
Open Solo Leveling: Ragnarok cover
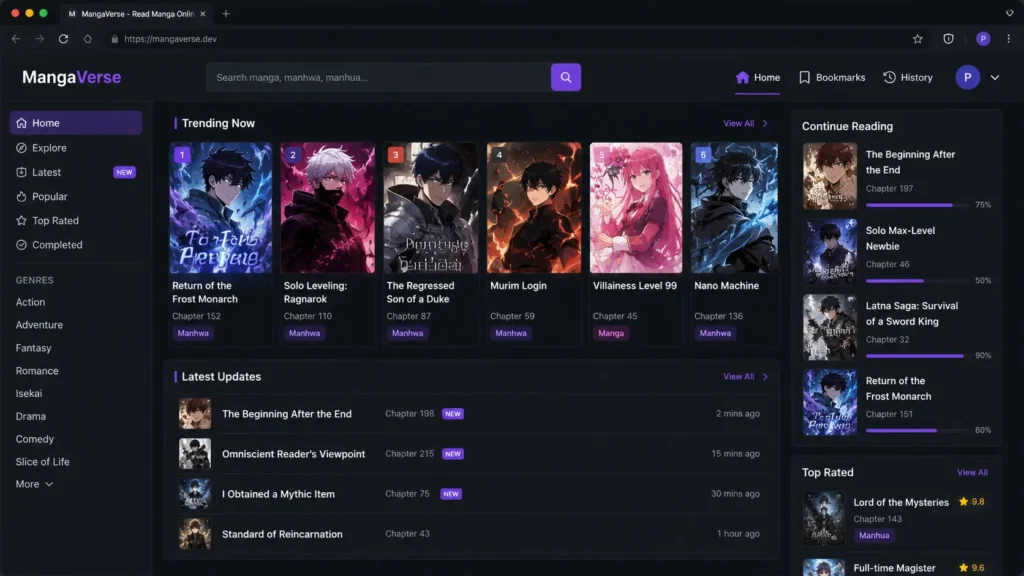click(328, 208)
